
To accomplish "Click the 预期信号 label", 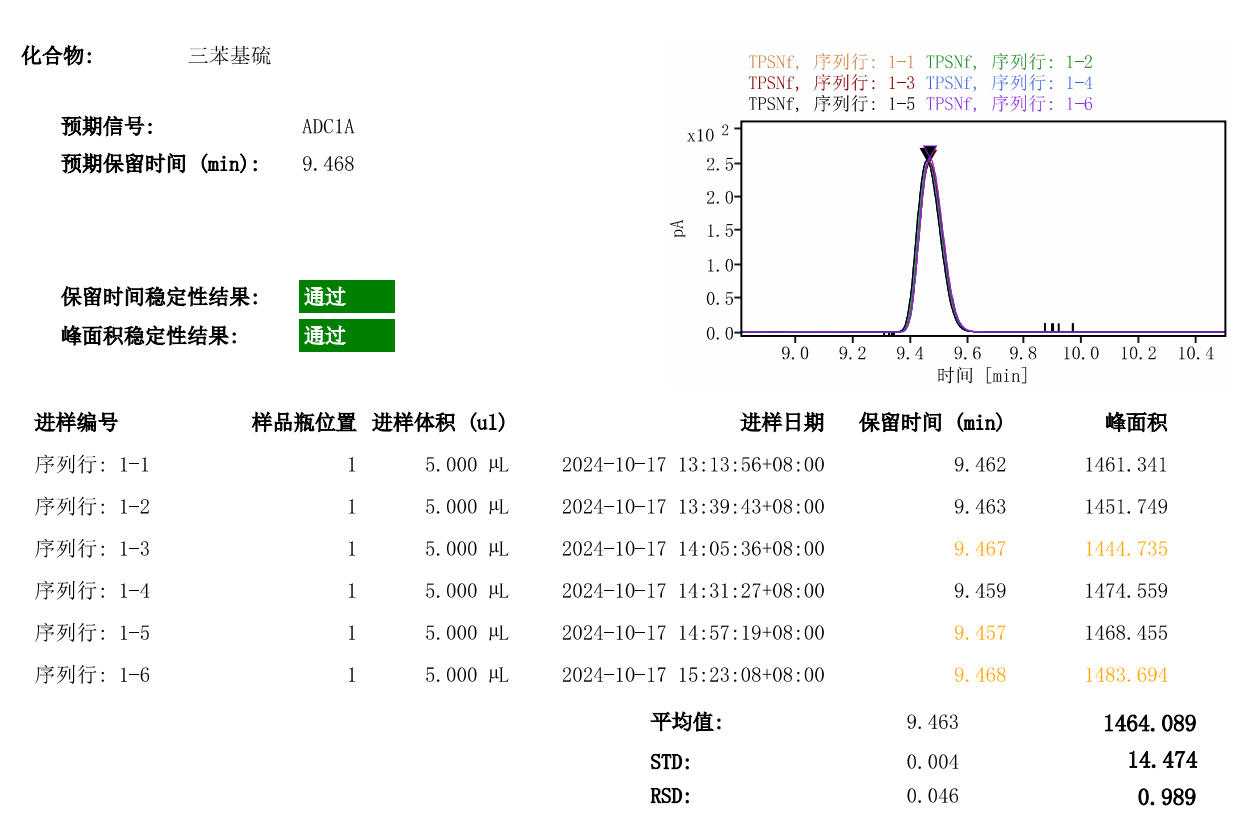I will pos(108,127).
